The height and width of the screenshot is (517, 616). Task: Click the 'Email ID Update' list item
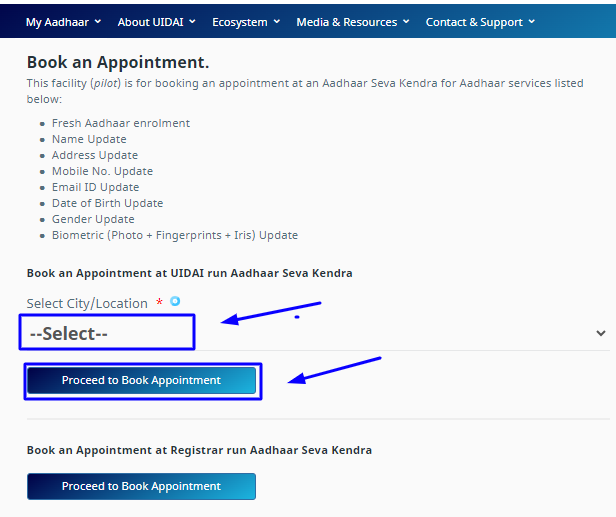[95, 187]
